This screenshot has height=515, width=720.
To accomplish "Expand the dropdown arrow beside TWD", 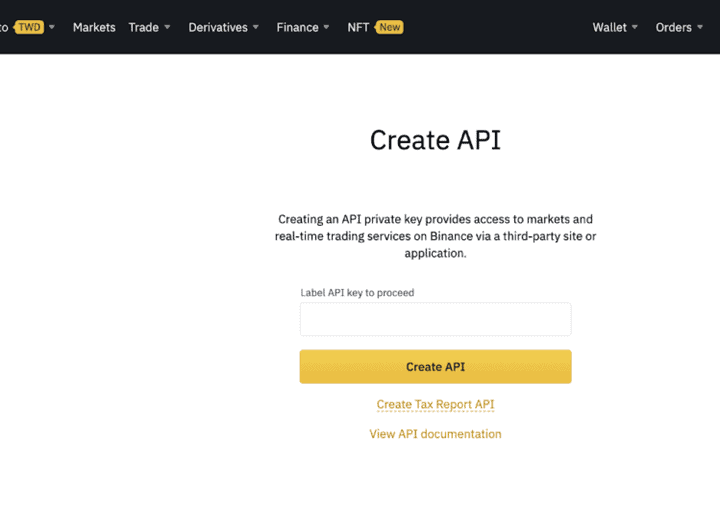I will [x=52, y=27].
